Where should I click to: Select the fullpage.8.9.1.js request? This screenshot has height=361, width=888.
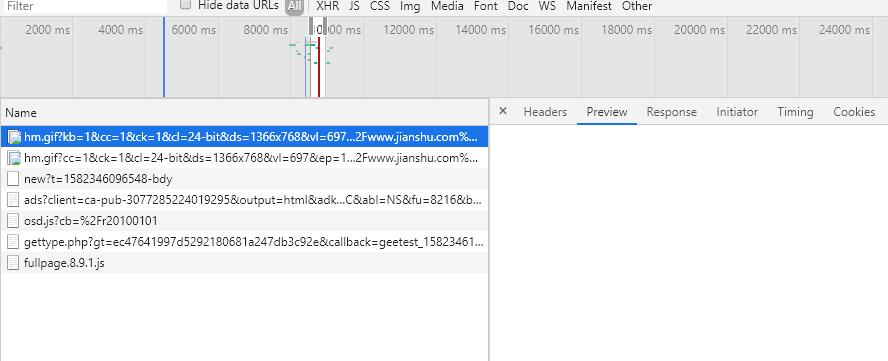[244, 263]
